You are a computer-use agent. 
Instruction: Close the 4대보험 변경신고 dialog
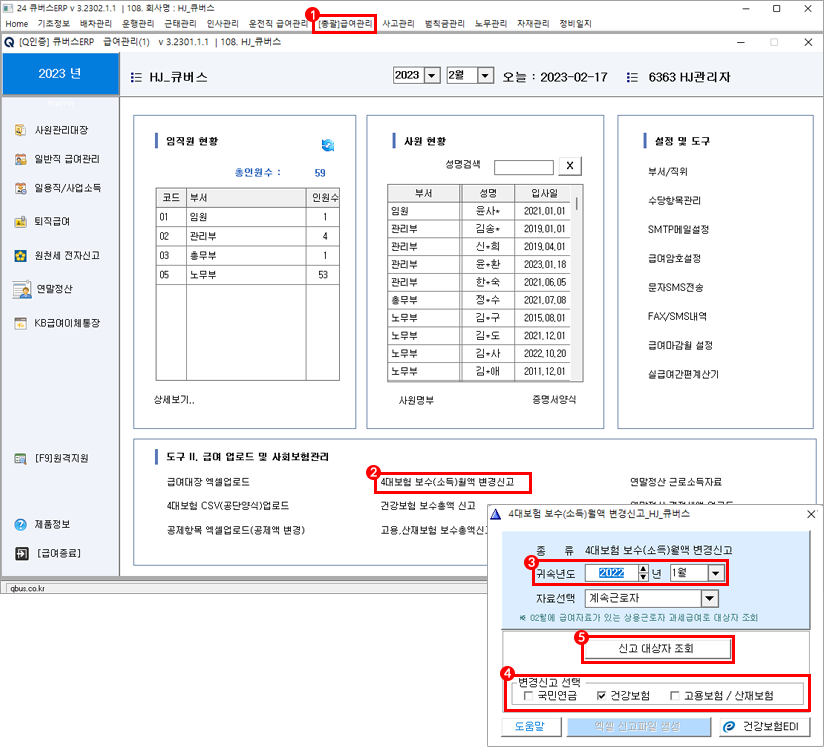(811, 514)
